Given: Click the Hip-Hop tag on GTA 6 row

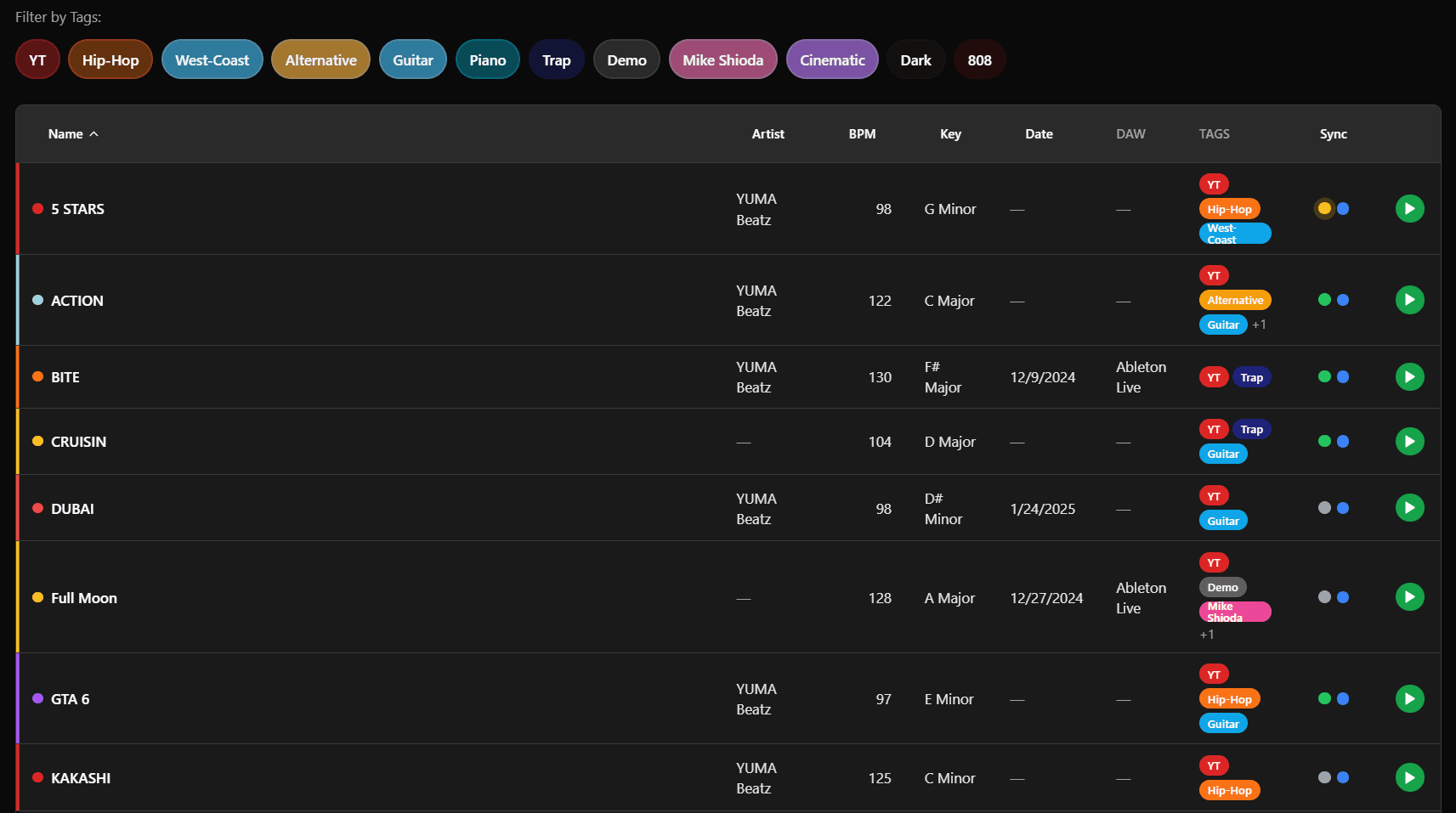Looking at the screenshot, I should 1229,699.
